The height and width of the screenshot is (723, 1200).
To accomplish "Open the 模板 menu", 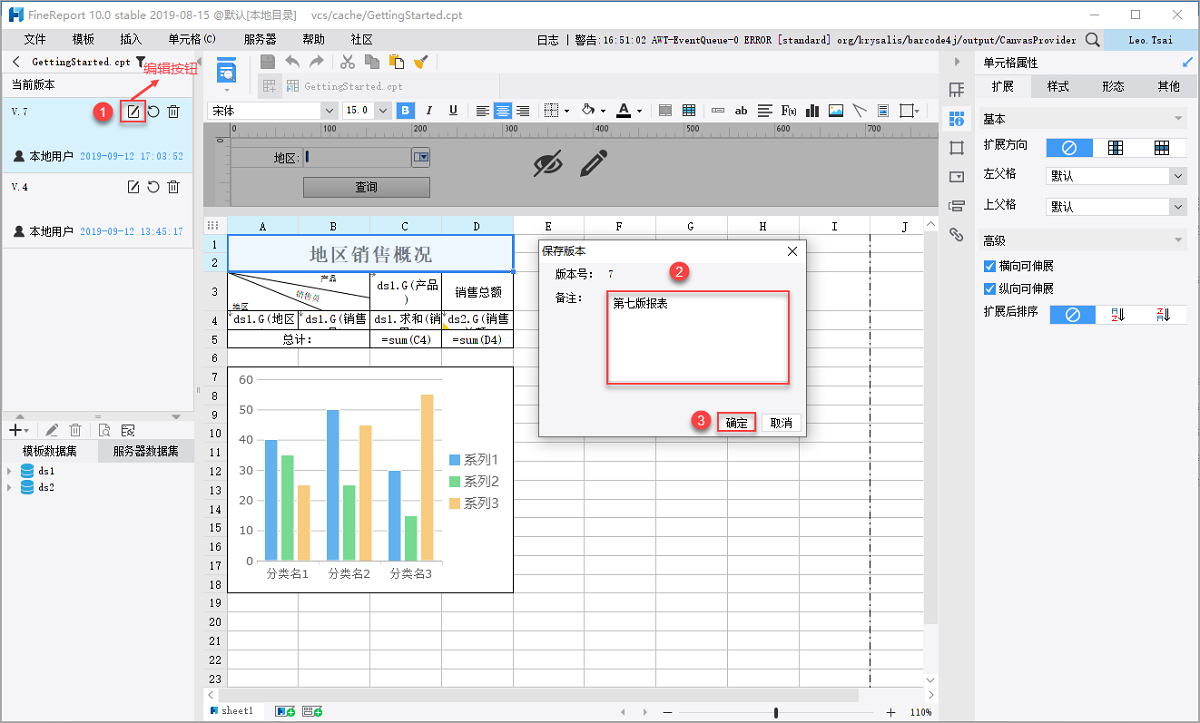I will (x=83, y=40).
